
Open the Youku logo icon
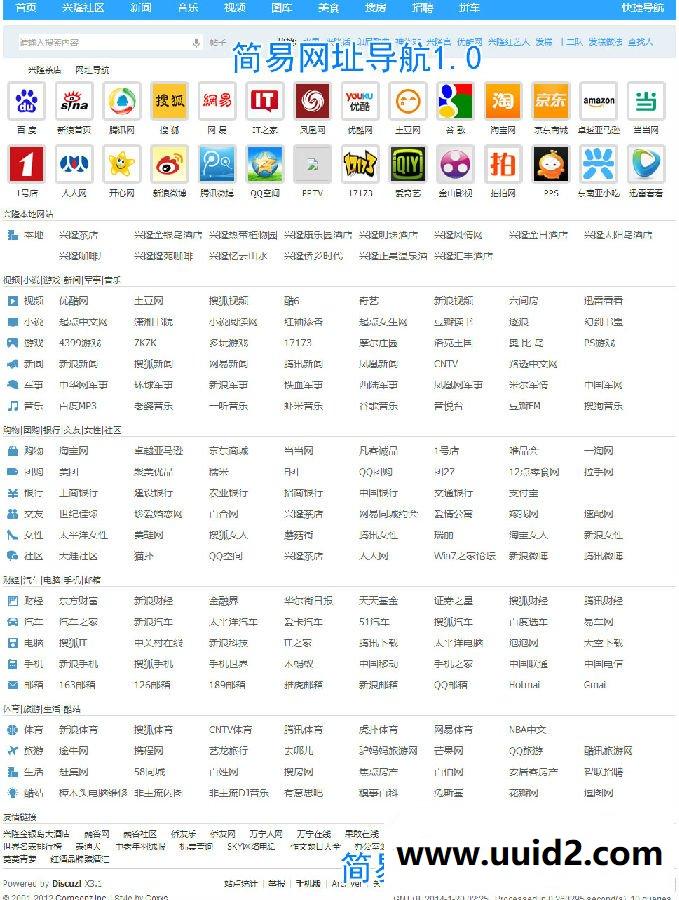(360, 101)
